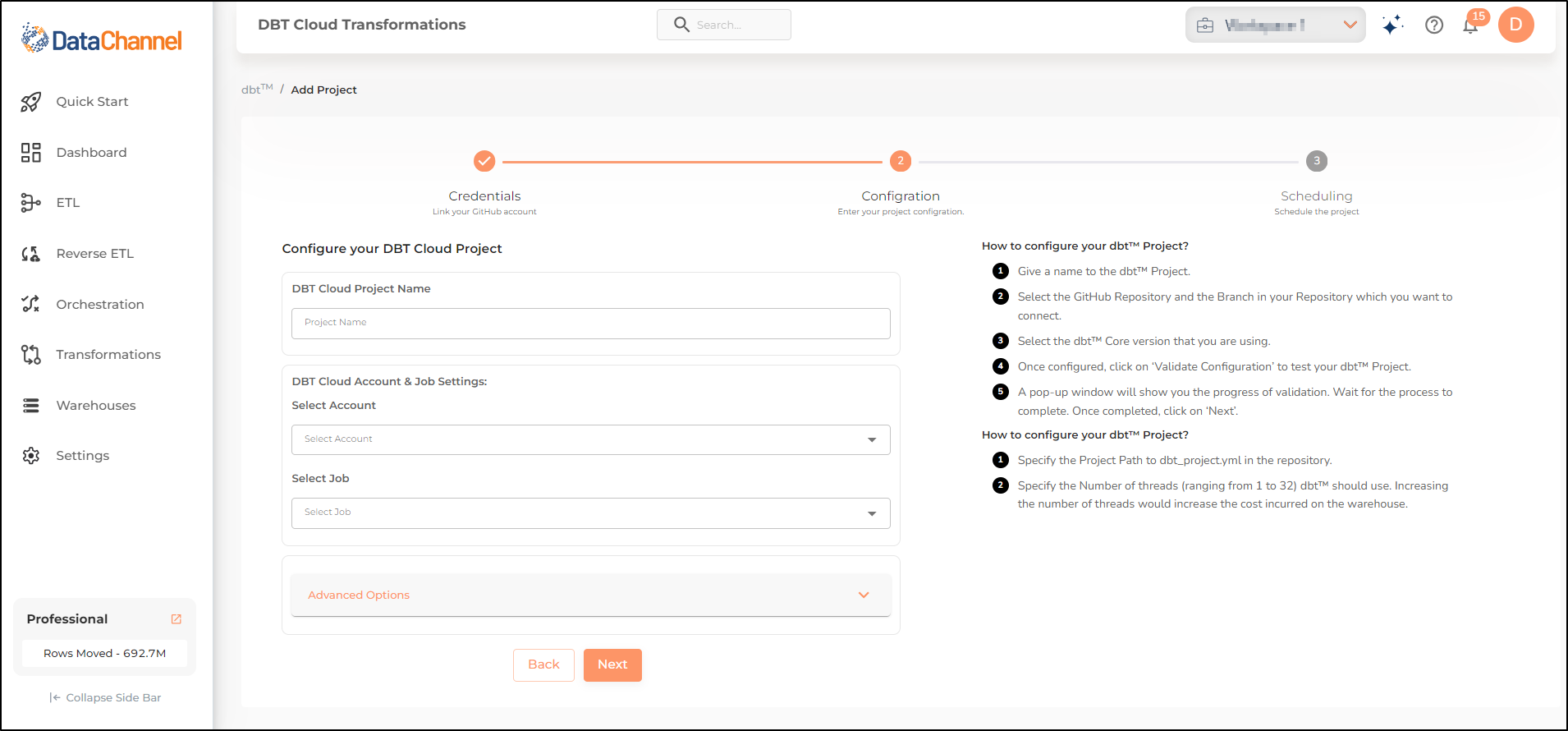Click the Next button
This screenshot has width=1568, height=731.
coord(612,665)
